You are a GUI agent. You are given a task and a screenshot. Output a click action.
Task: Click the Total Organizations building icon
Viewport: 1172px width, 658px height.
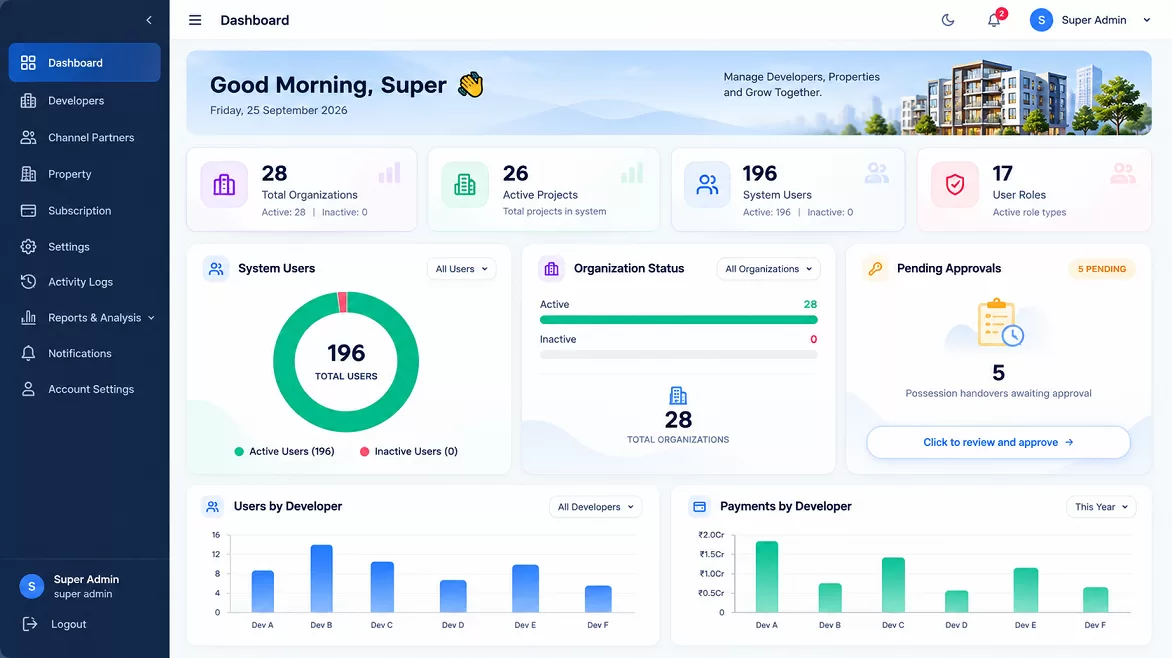[224, 185]
